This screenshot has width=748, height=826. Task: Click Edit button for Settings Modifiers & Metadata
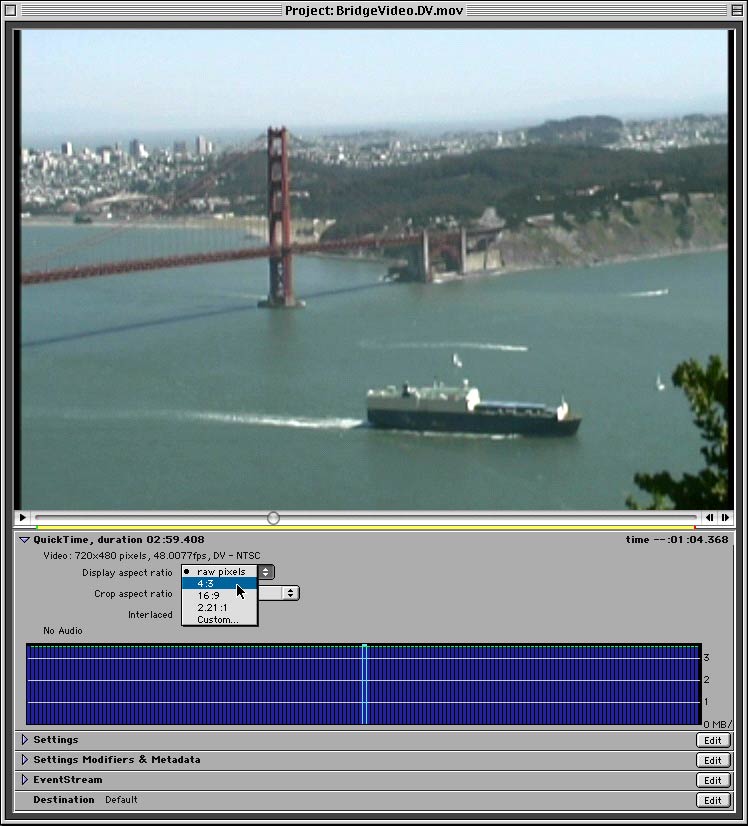[x=712, y=760]
